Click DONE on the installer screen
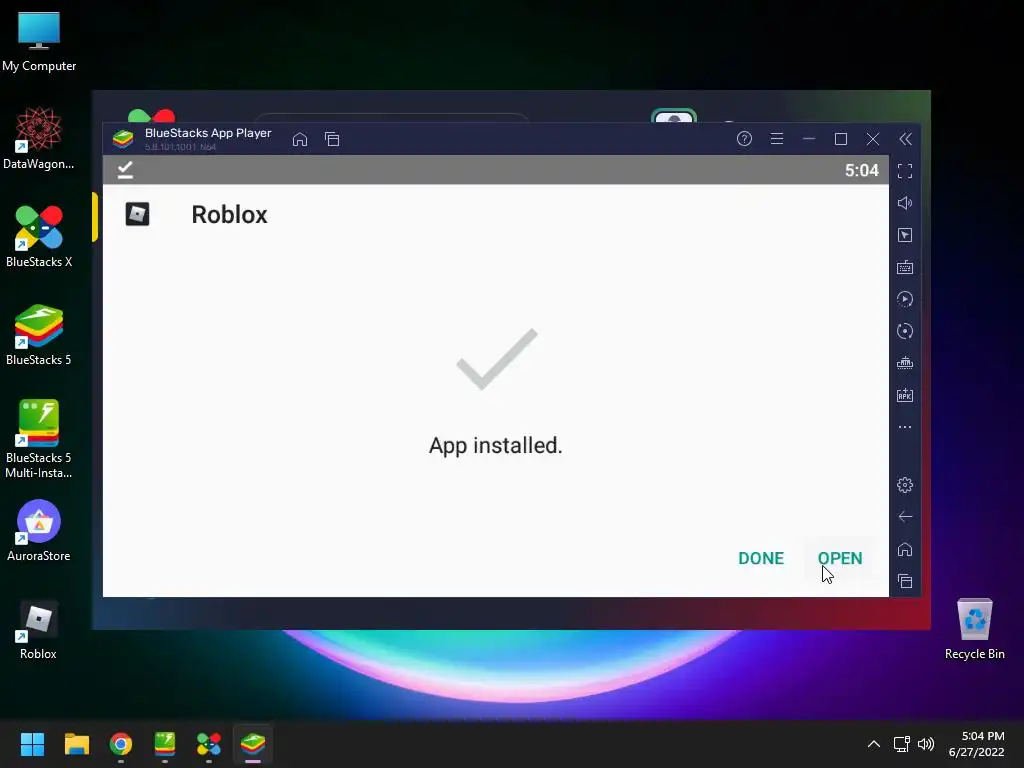Image resolution: width=1024 pixels, height=768 pixels. (761, 558)
